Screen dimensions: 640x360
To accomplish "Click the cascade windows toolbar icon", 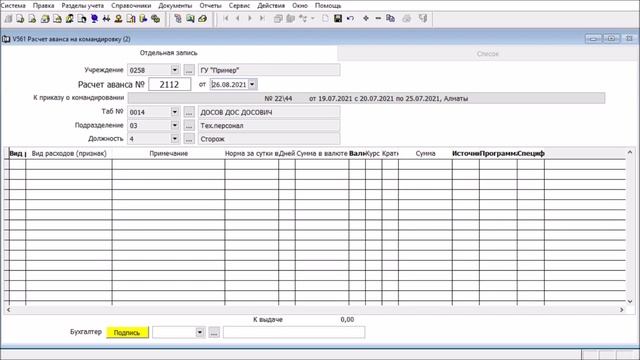I will click(278, 18).
